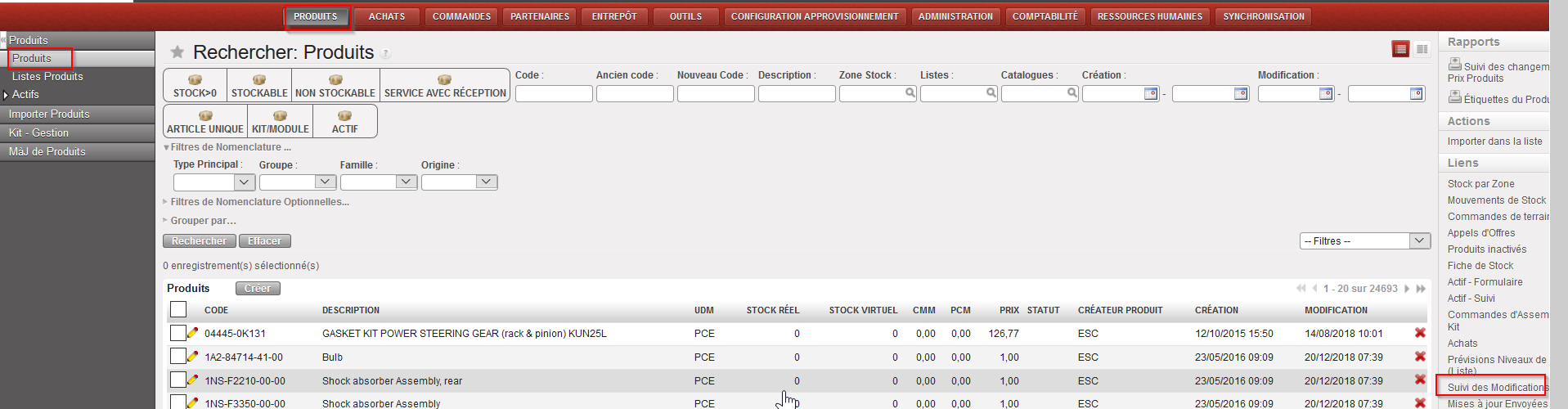The image size is (1568, 409).
Task: Go to the next page of results
Action: tap(1407, 289)
